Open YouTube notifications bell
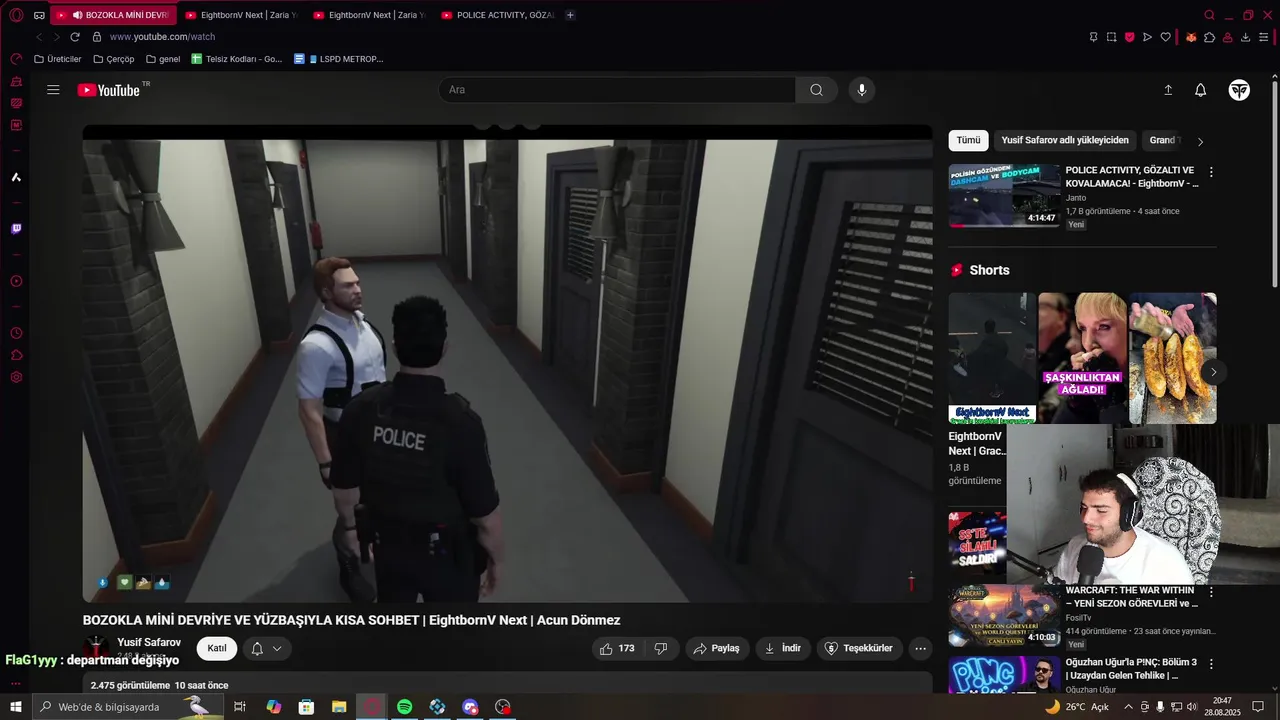The width and height of the screenshot is (1280, 720). coord(1201,90)
